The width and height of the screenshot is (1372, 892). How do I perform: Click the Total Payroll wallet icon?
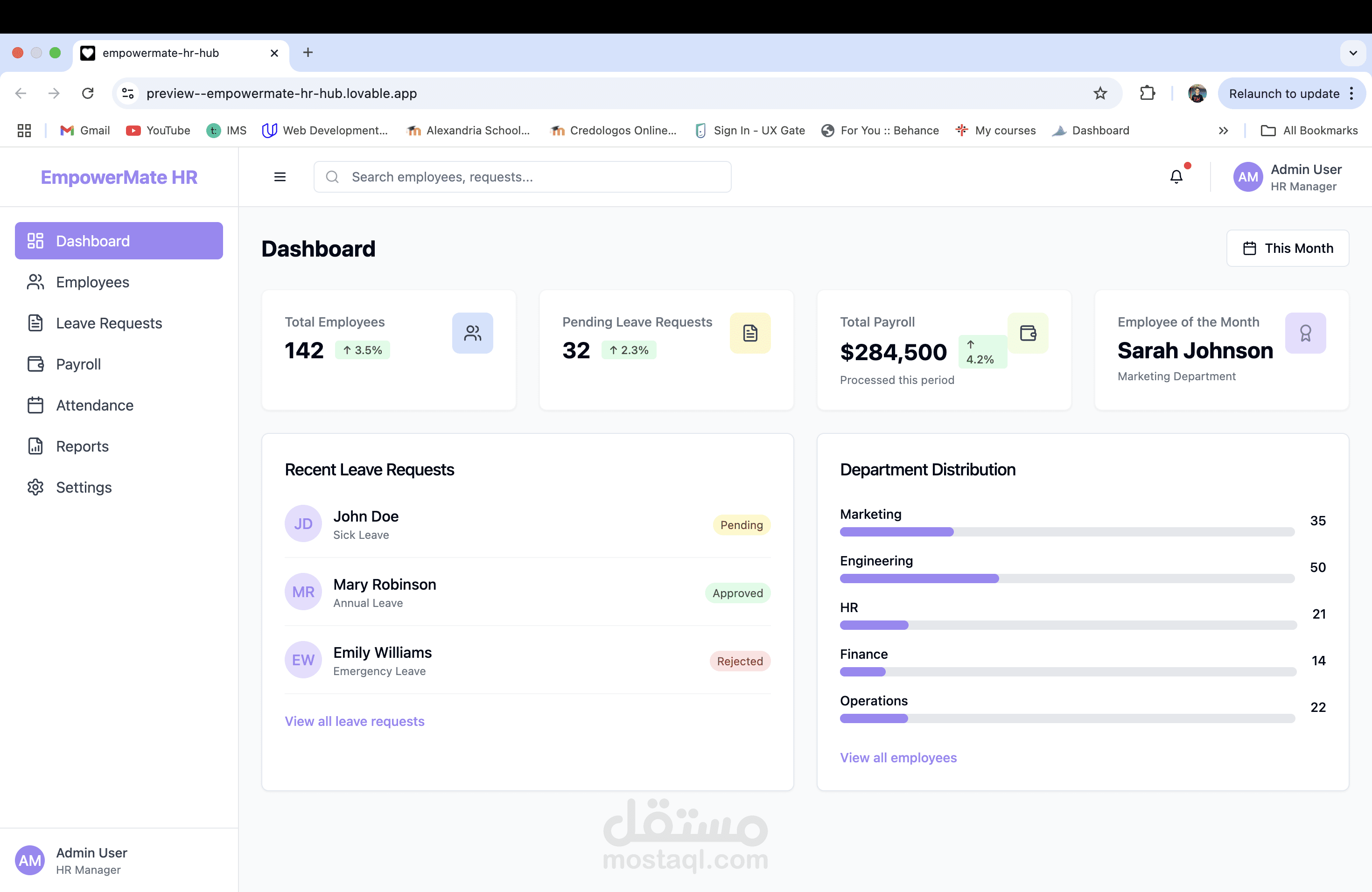(x=1028, y=333)
